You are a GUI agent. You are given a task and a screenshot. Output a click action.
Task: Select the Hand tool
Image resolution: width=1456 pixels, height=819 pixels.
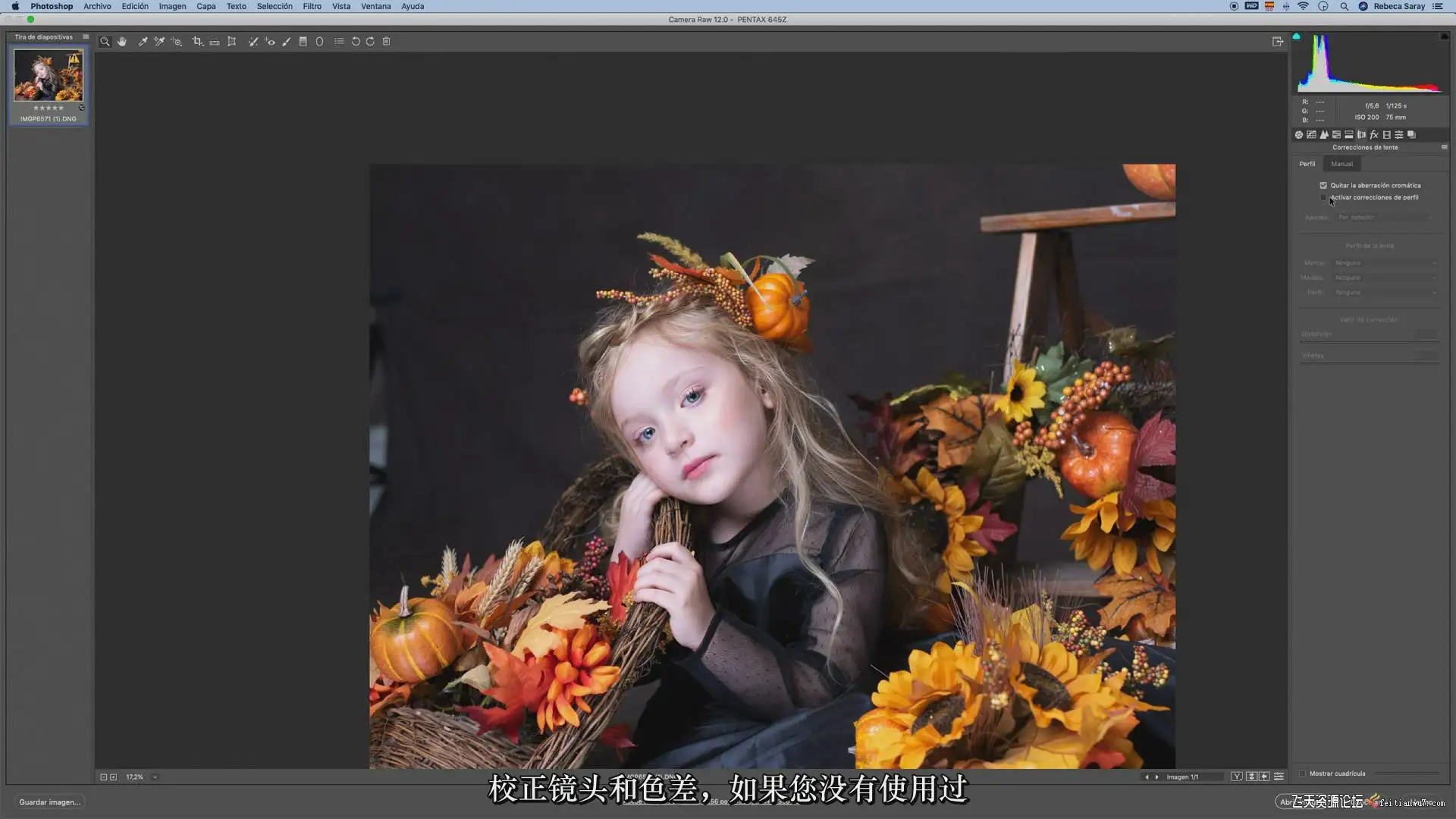pyautogui.click(x=122, y=42)
